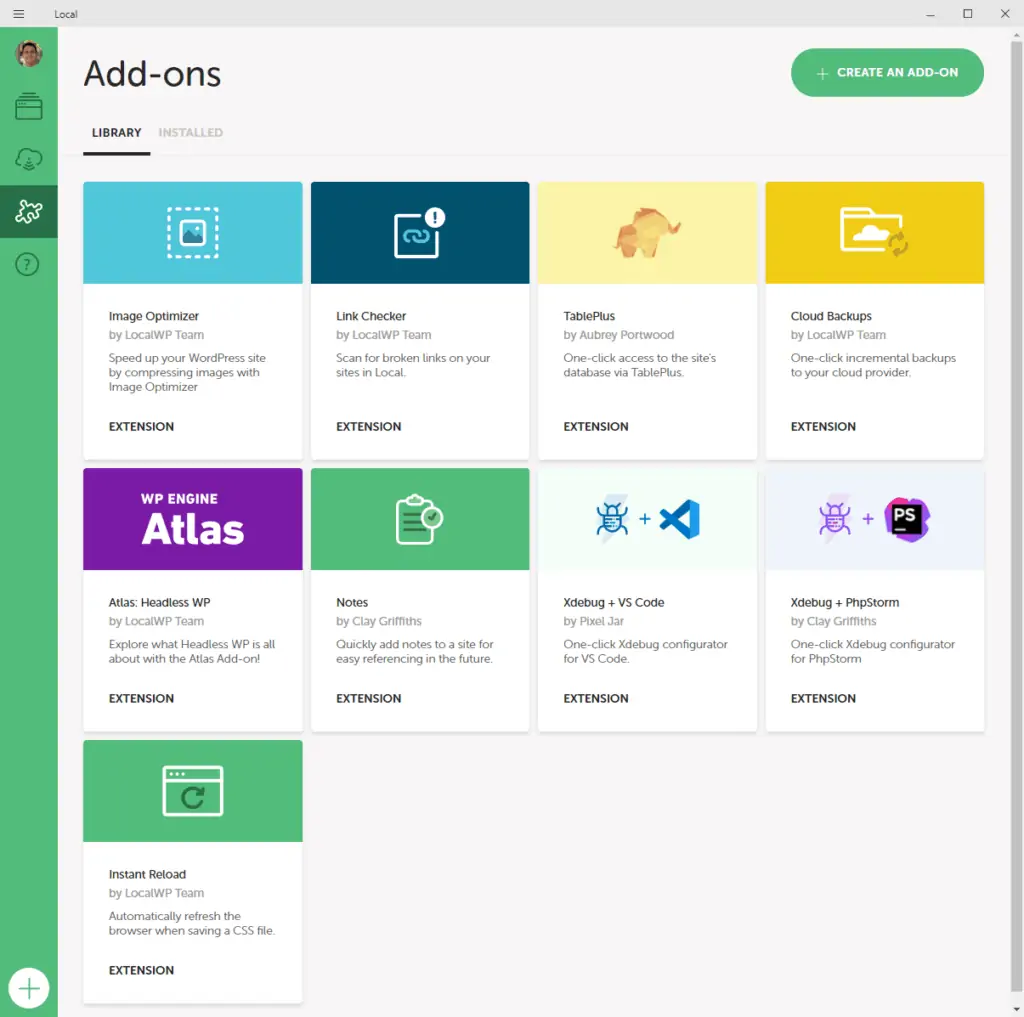Click the Add-ons page heading
The width and height of the screenshot is (1024, 1017).
[x=152, y=73]
